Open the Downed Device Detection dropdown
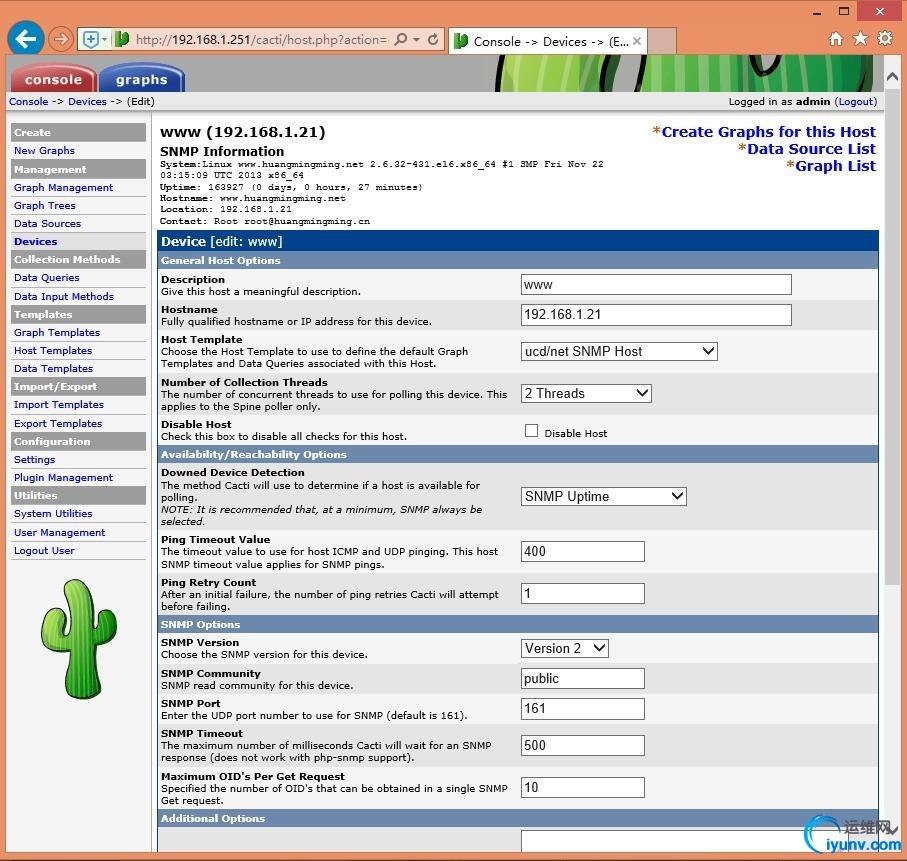 [603, 496]
